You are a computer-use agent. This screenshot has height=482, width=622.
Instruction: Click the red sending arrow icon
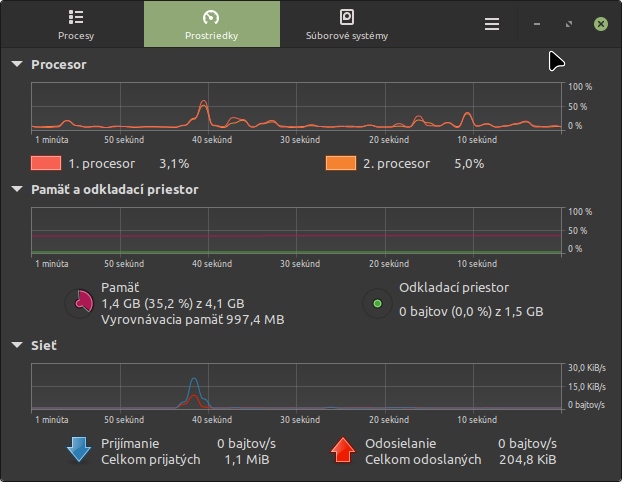(343, 451)
